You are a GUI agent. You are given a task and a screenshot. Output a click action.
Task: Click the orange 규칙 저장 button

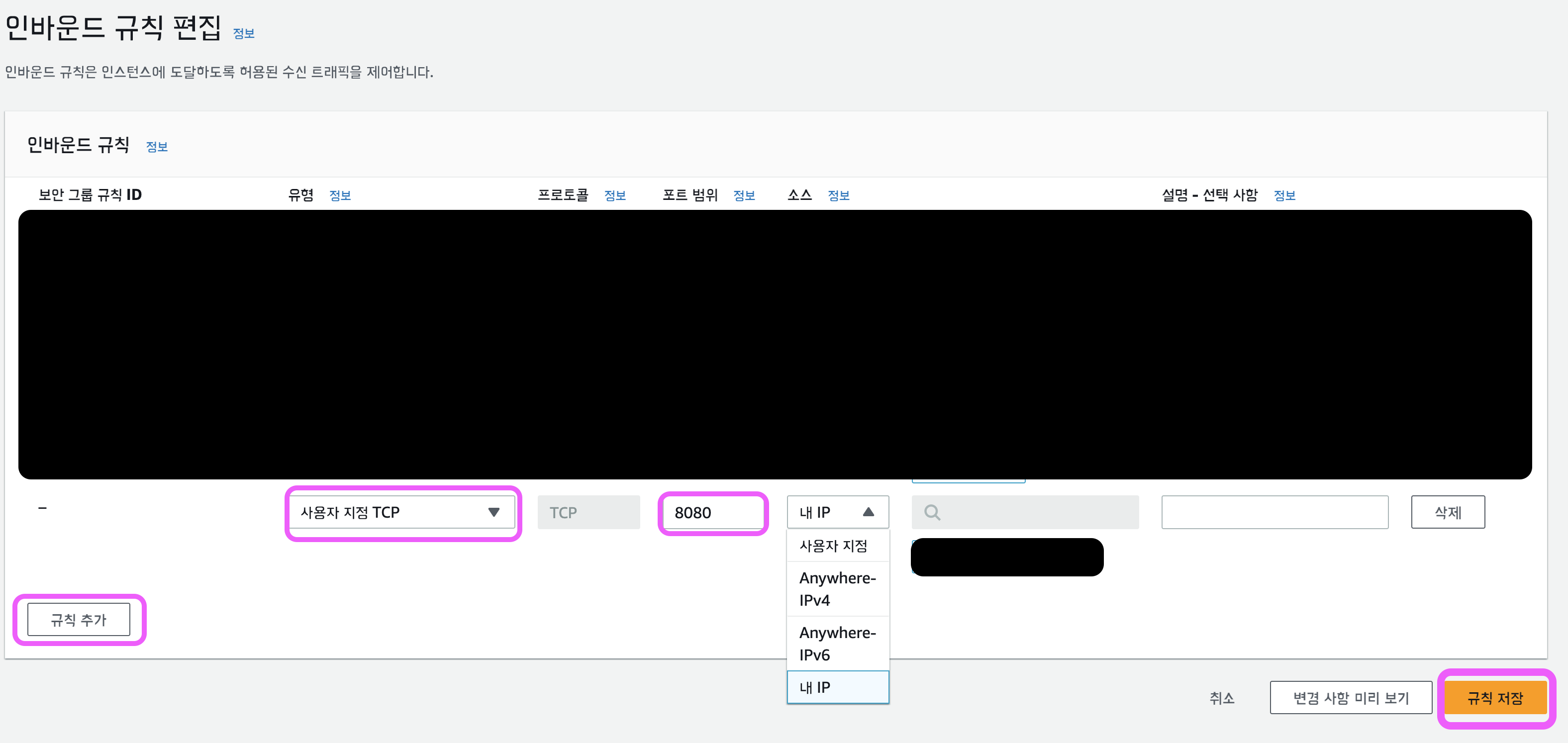click(x=1494, y=697)
